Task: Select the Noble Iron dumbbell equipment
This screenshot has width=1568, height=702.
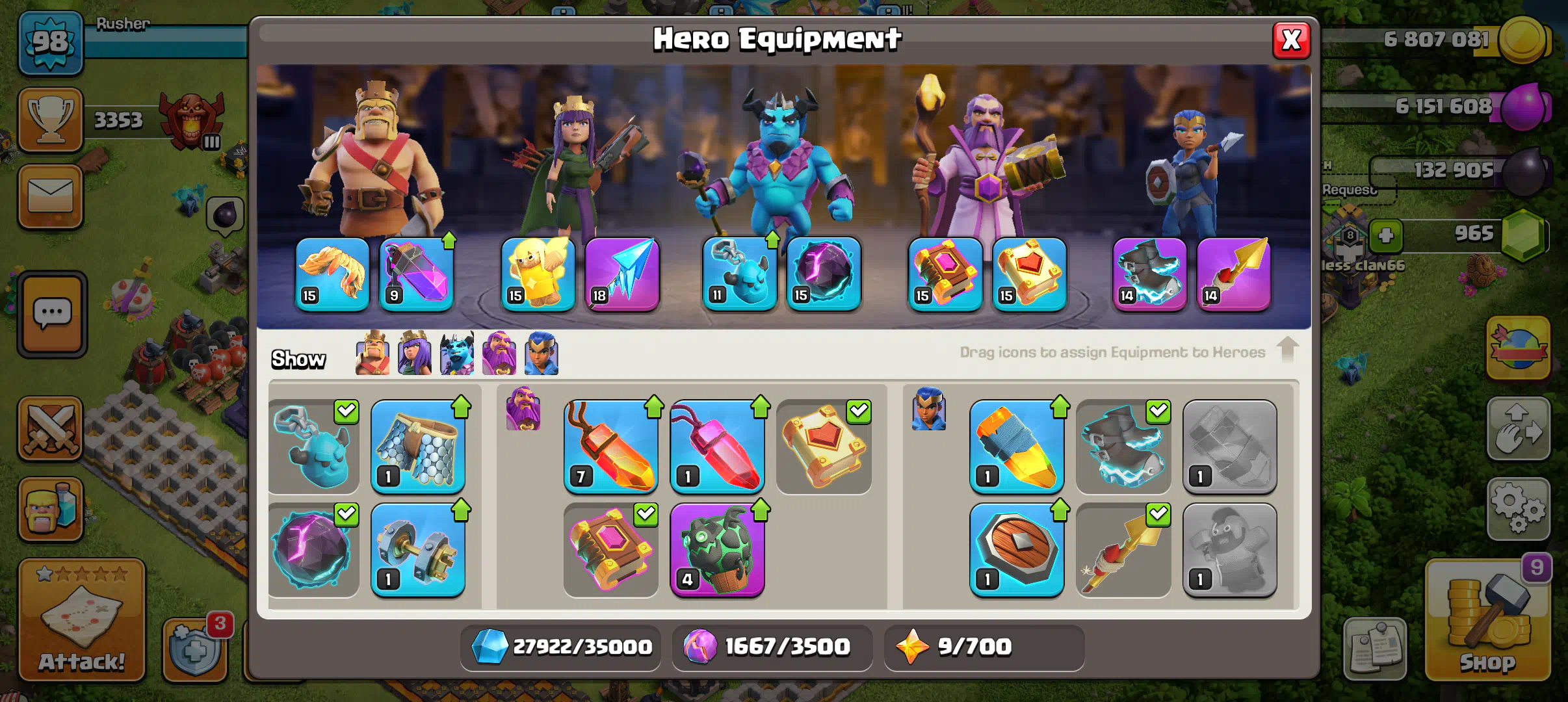Action: pos(418,550)
